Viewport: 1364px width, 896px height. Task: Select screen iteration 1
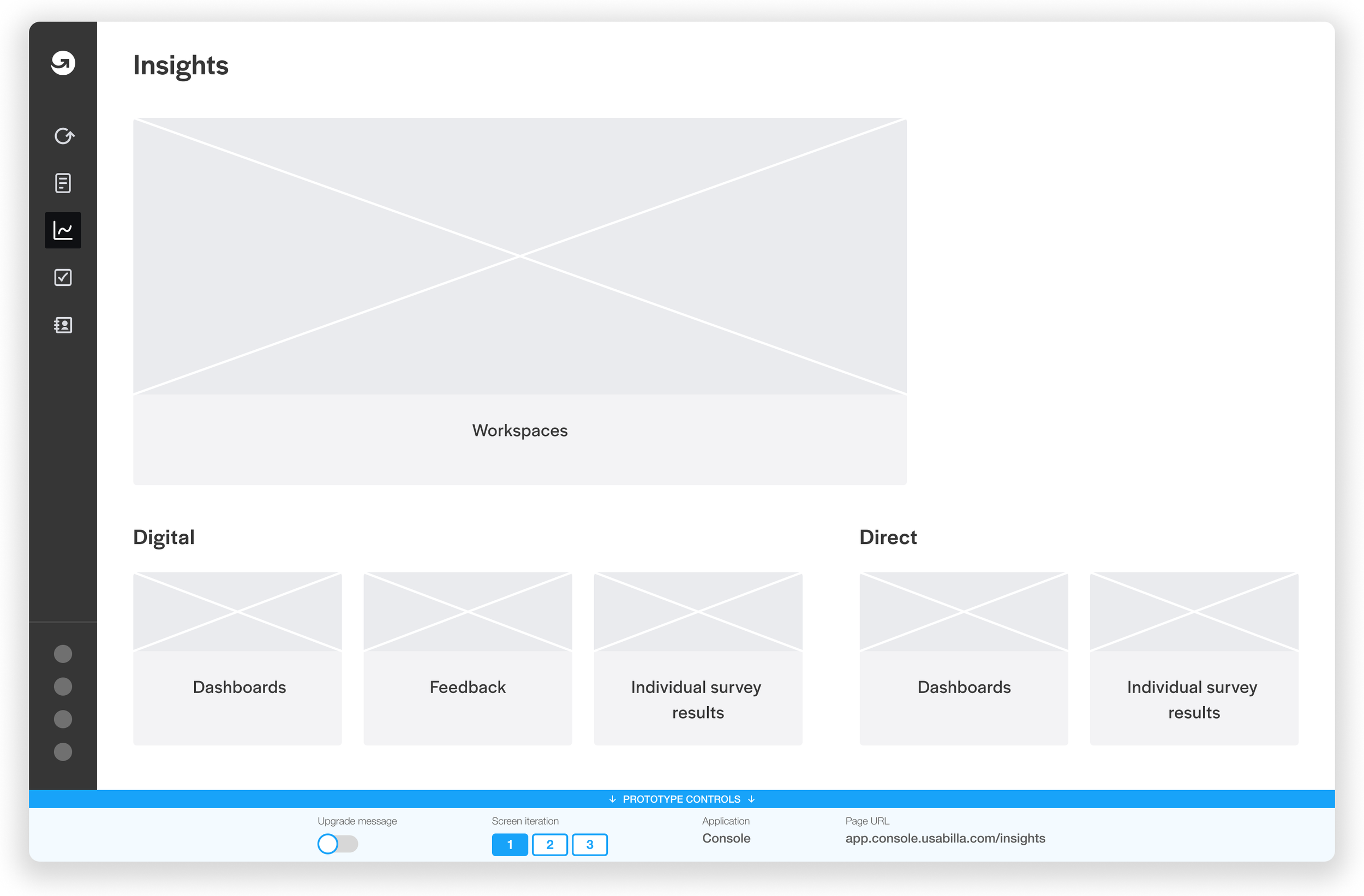[510, 844]
